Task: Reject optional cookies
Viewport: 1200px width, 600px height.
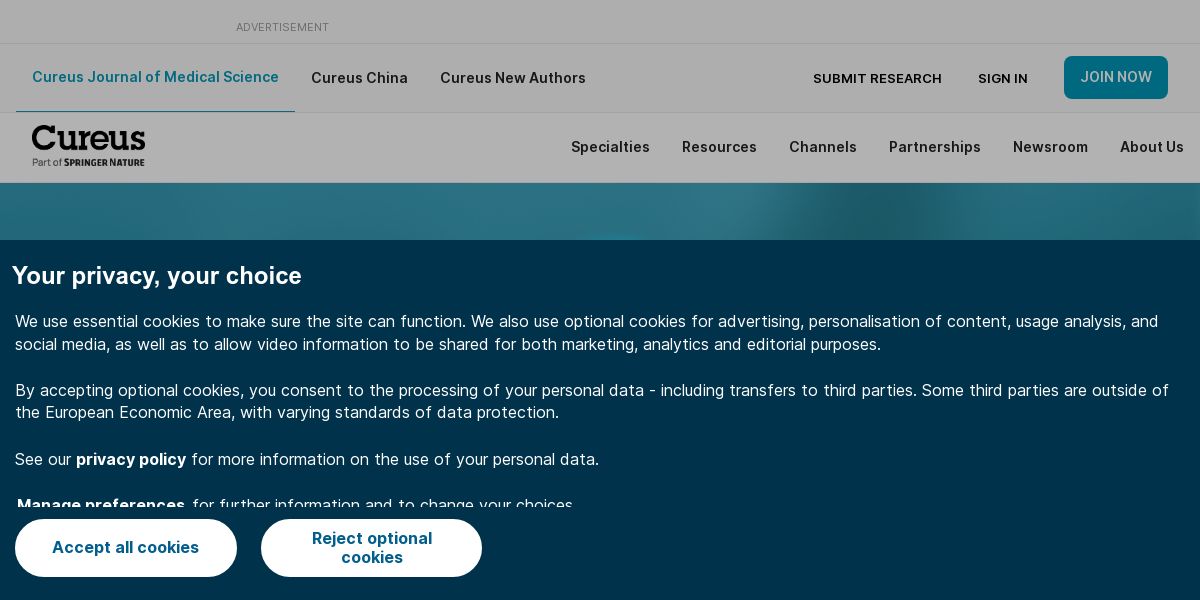Action: 371,548
